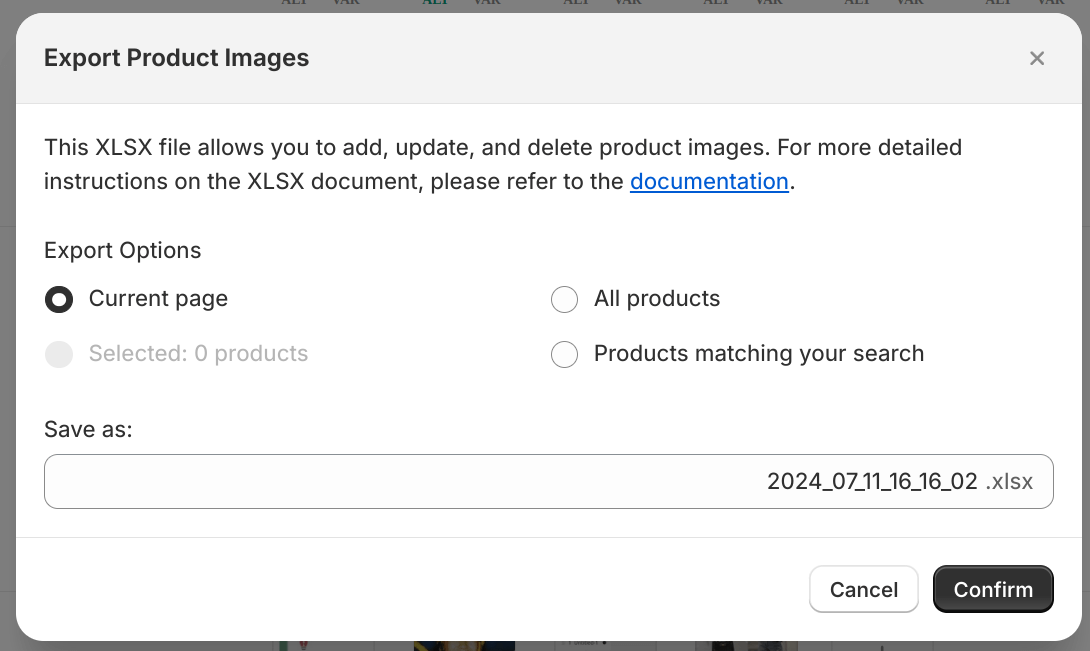Click the "Export Product Images" dialog title
This screenshot has height=651, width=1090.
[176, 58]
